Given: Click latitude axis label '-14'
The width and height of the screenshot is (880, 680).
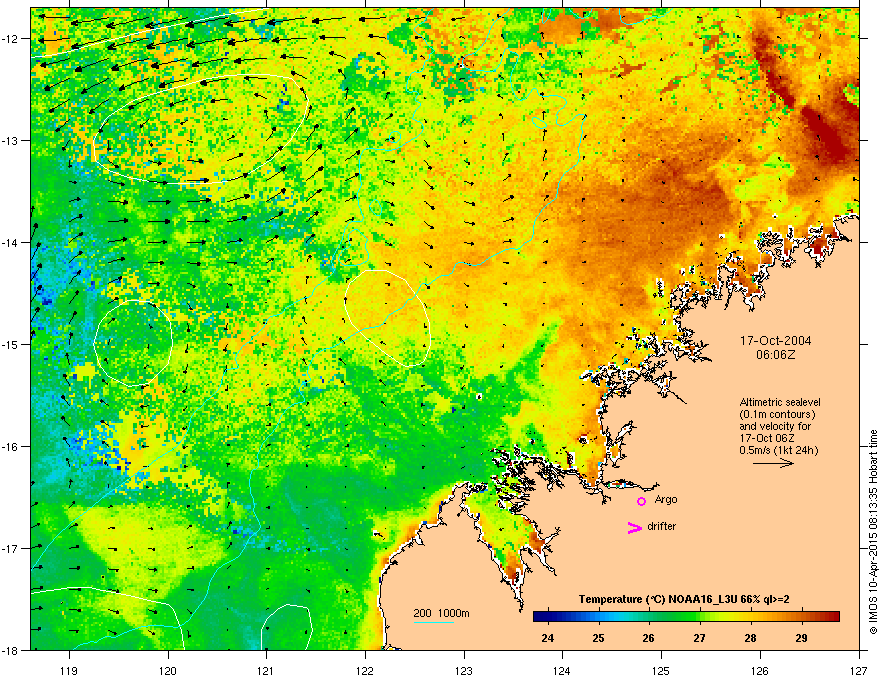Looking at the screenshot, I should click(x=11, y=242).
